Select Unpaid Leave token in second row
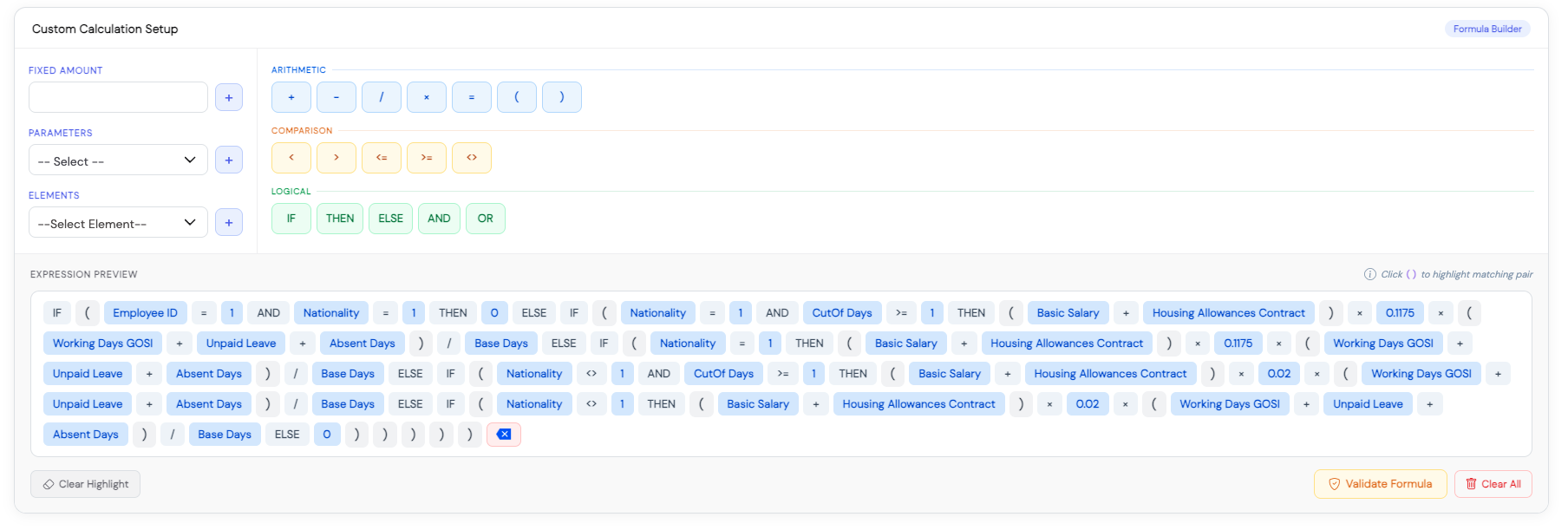The image size is (1568, 530). click(241, 344)
